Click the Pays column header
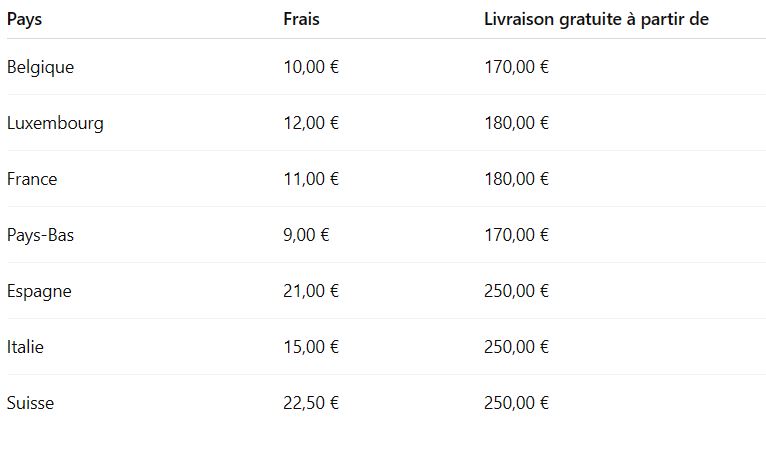 (24, 19)
